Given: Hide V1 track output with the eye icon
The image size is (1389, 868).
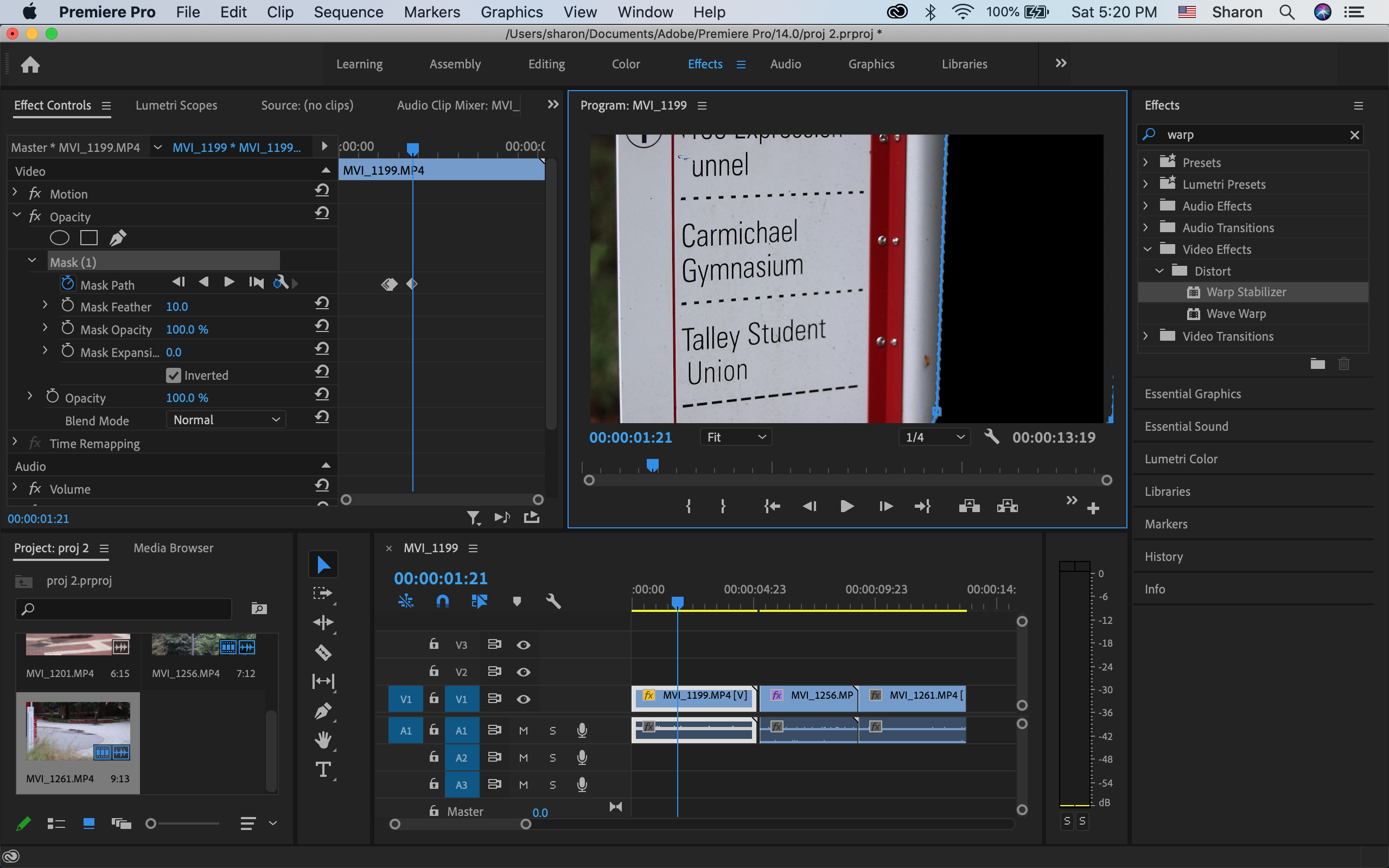Looking at the screenshot, I should coord(524,699).
